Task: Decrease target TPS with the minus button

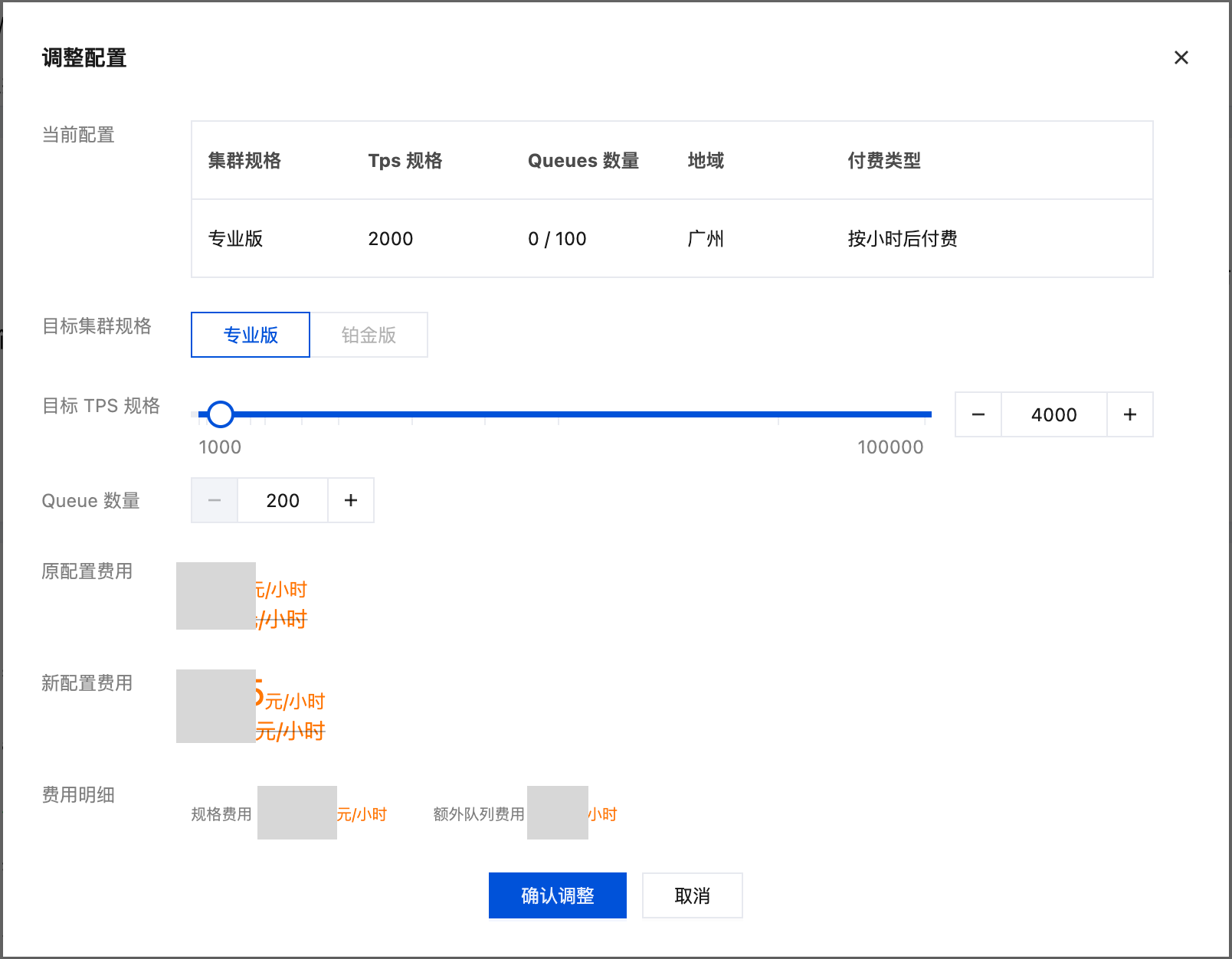Action: coord(978,414)
